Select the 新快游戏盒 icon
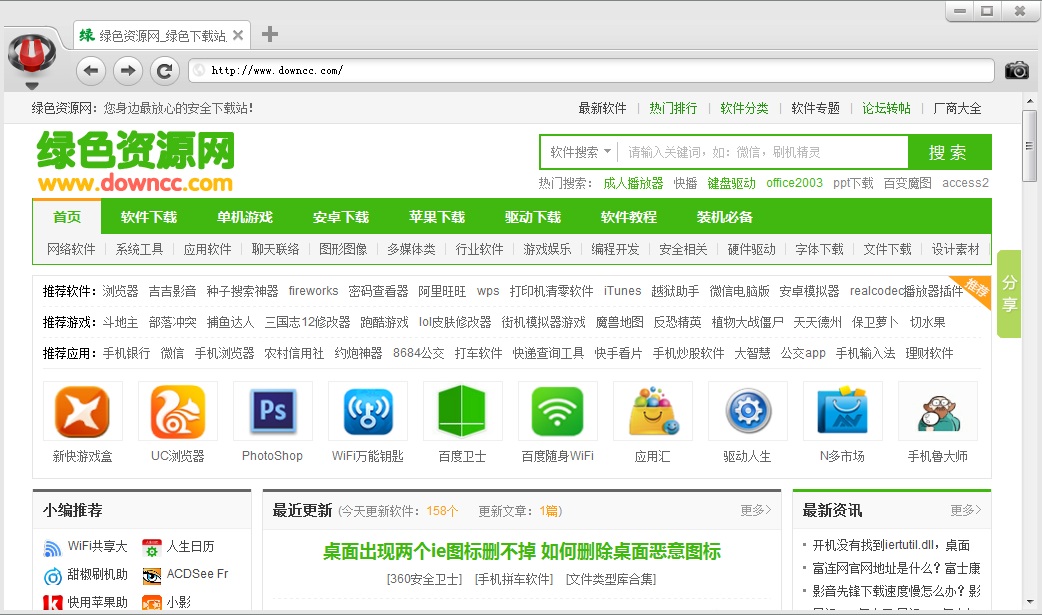 [82, 411]
